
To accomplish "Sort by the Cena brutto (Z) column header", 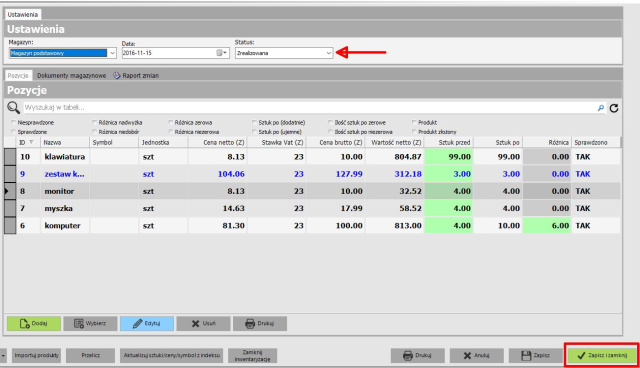I will 336,142.
